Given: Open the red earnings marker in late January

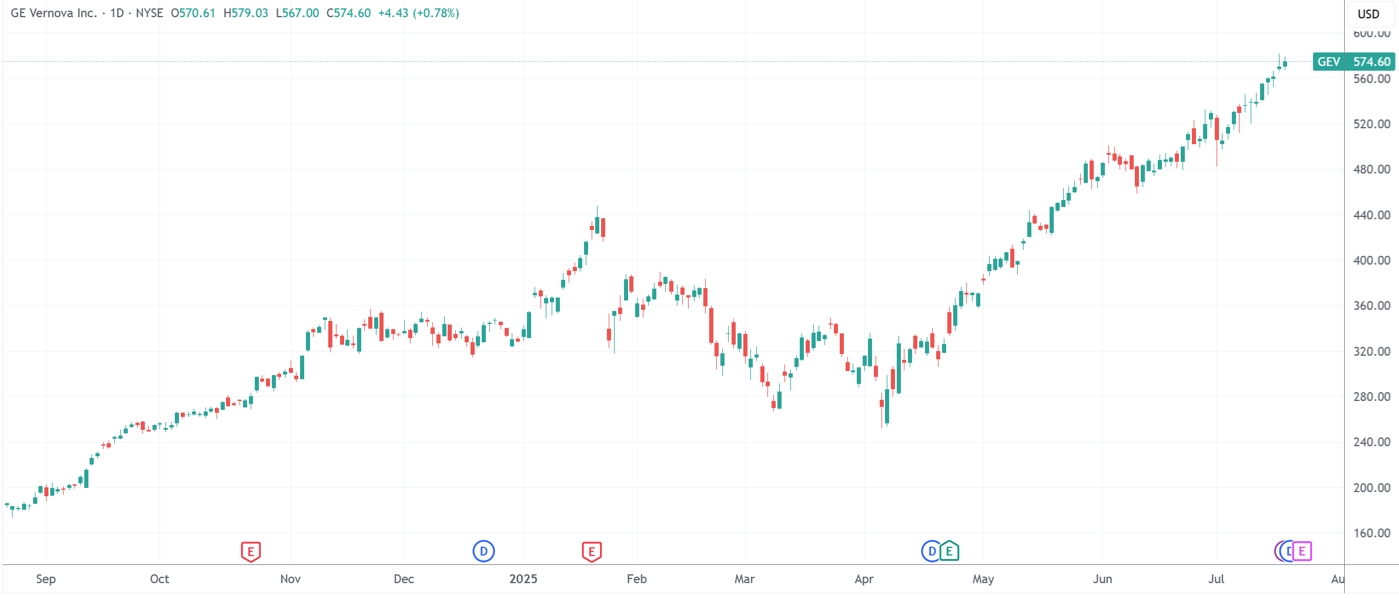Looking at the screenshot, I should [x=592, y=550].
